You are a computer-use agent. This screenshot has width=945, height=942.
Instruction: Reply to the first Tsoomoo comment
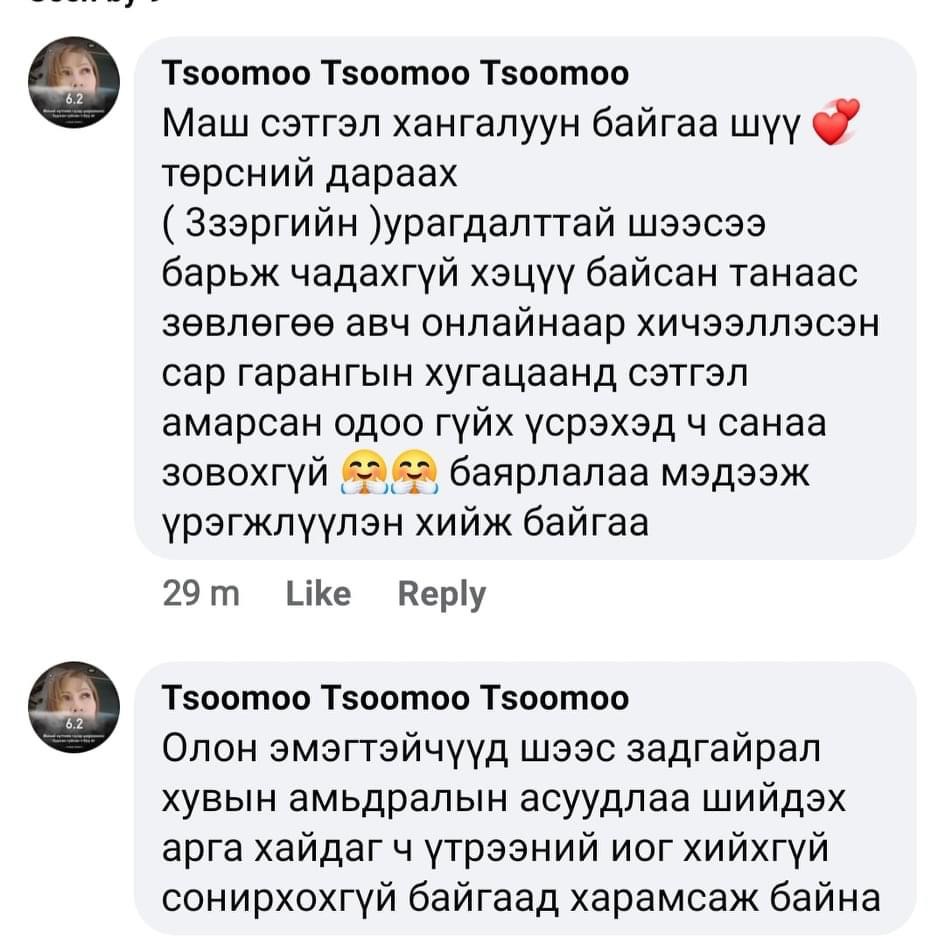click(441, 594)
